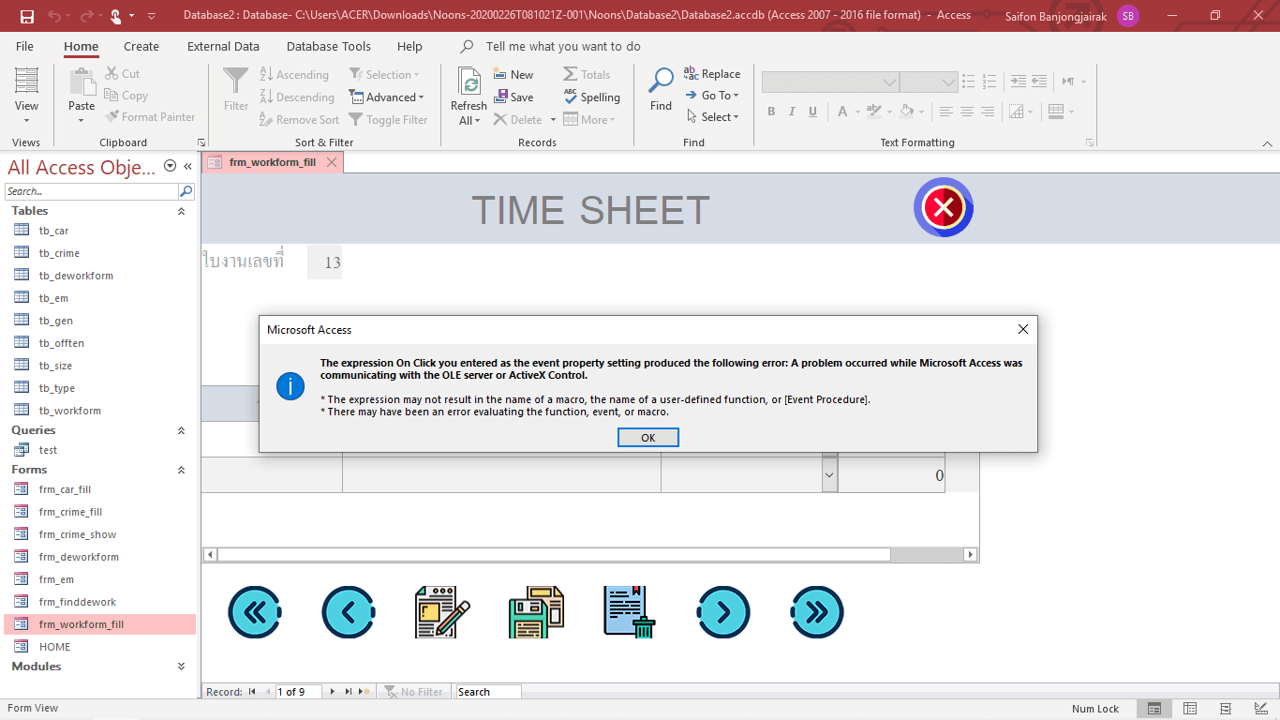
Task: Toggle Bold formatting
Action: [x=771, y=112]
